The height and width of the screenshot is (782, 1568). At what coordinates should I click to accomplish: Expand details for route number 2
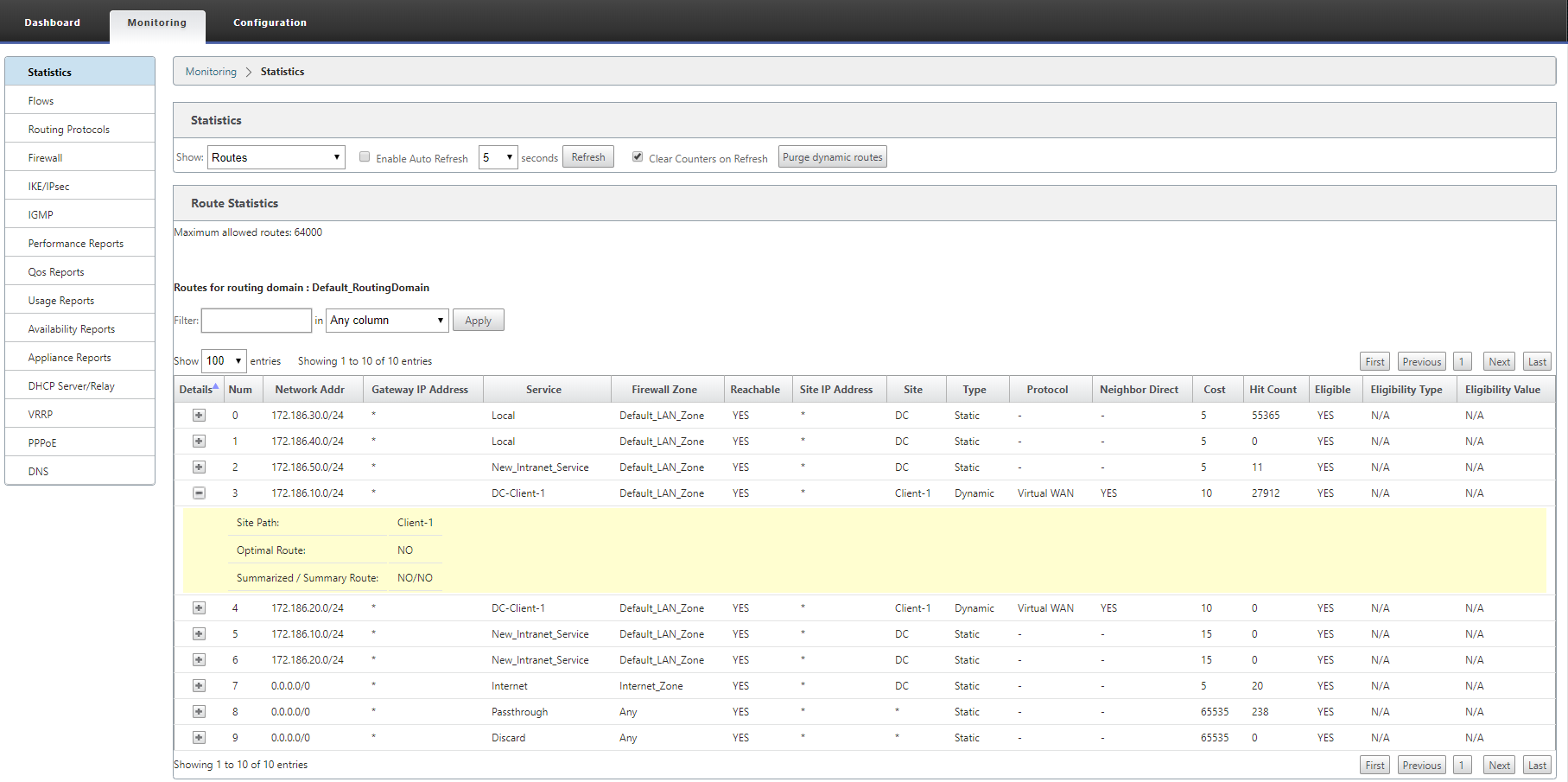(199, 467)
